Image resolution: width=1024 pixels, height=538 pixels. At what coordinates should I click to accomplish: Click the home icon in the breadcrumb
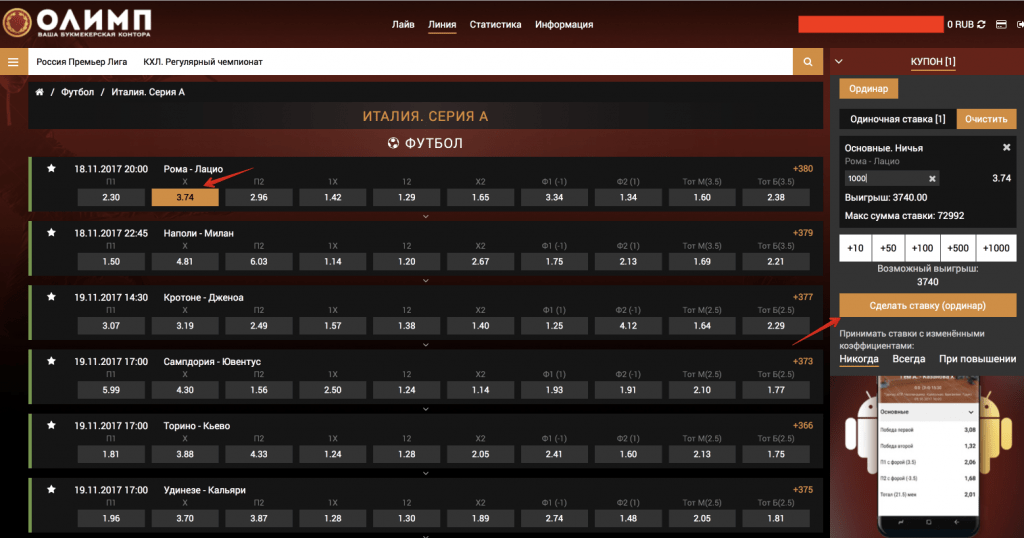(x=39, y=92)
